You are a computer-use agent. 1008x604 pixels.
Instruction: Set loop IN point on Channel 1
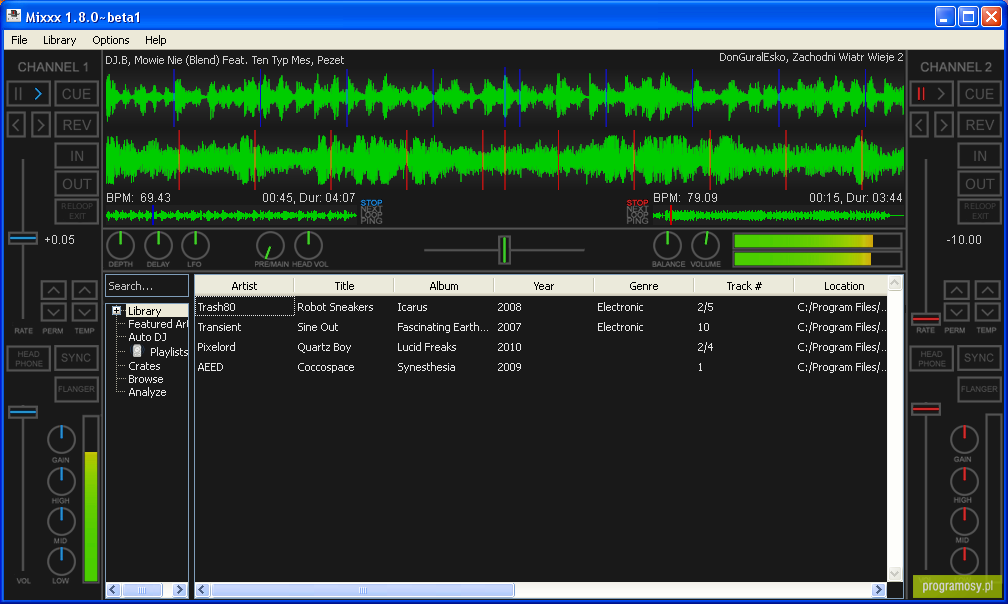[76, 156]
